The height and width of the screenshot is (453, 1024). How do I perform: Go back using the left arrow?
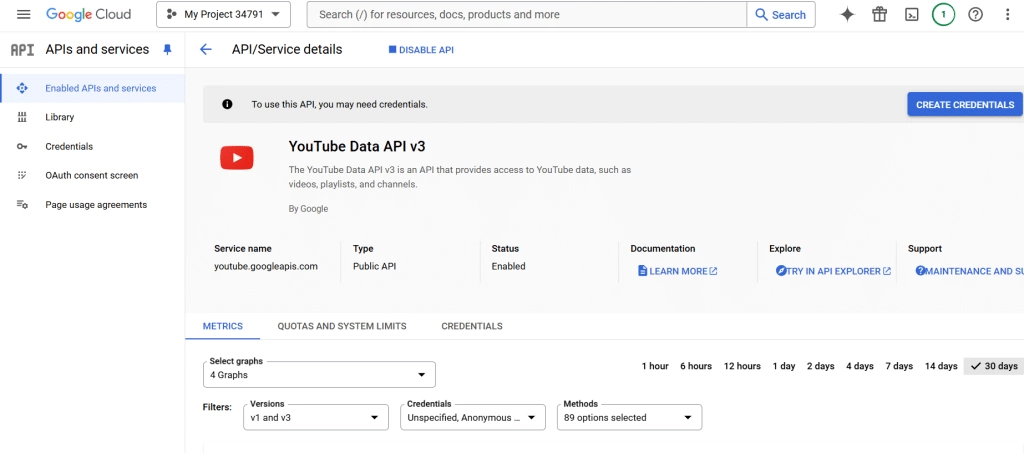(206, 50)
